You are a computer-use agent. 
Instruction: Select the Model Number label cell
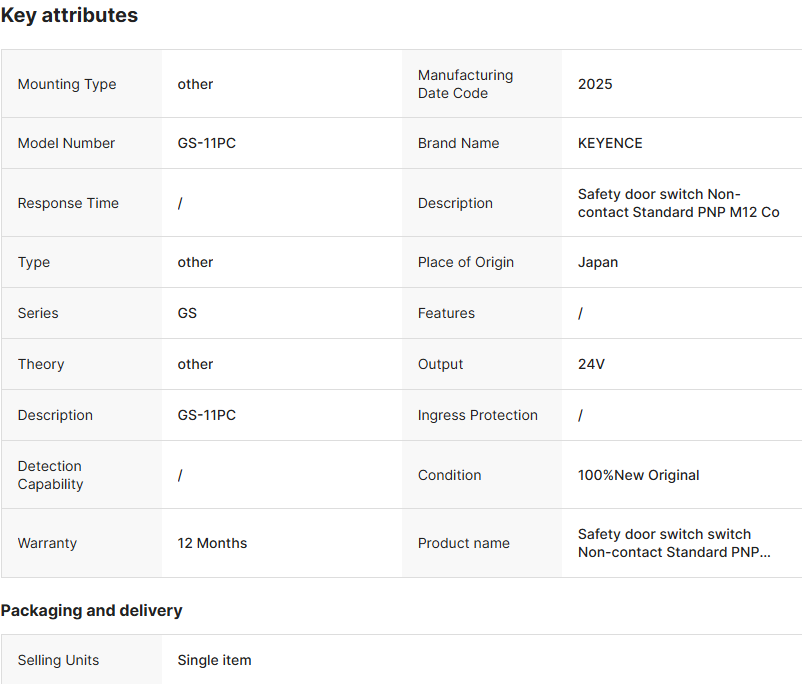click(x=66, y=143)
